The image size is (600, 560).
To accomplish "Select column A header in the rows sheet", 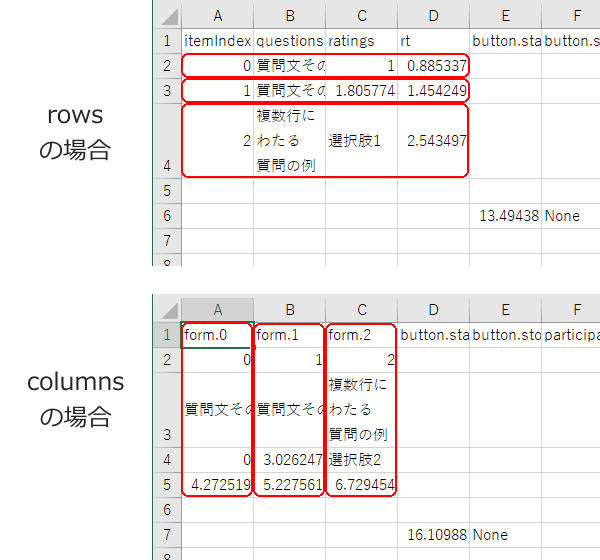I will click(x=217, y=16).
